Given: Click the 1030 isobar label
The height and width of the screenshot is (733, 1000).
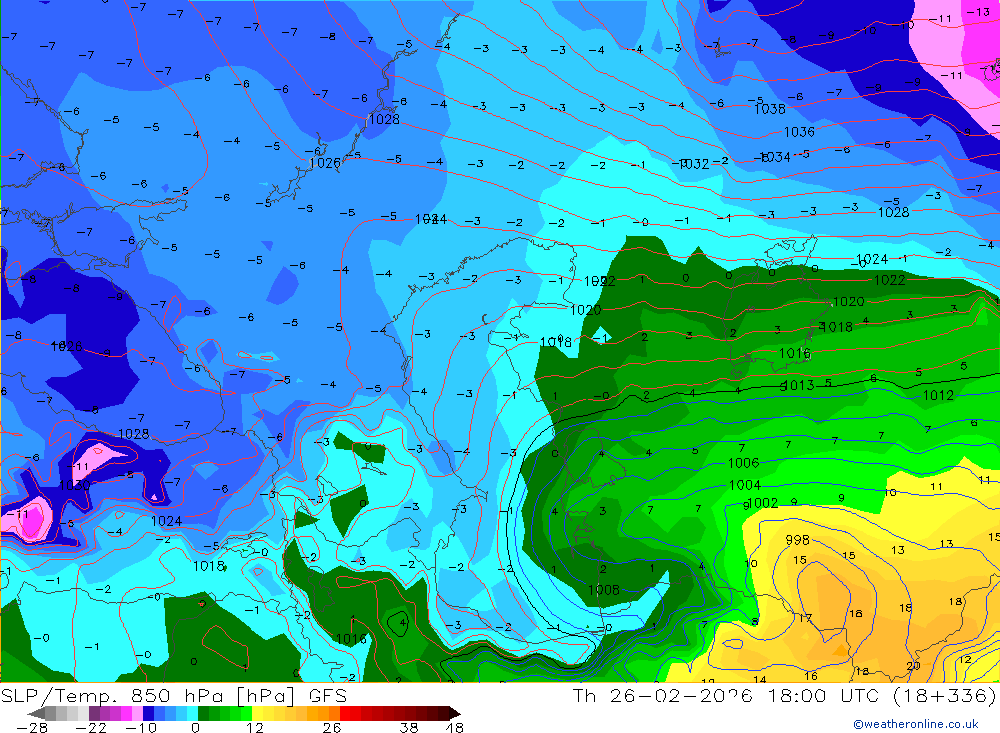Looking at the screenshot, I should [75, 485].
